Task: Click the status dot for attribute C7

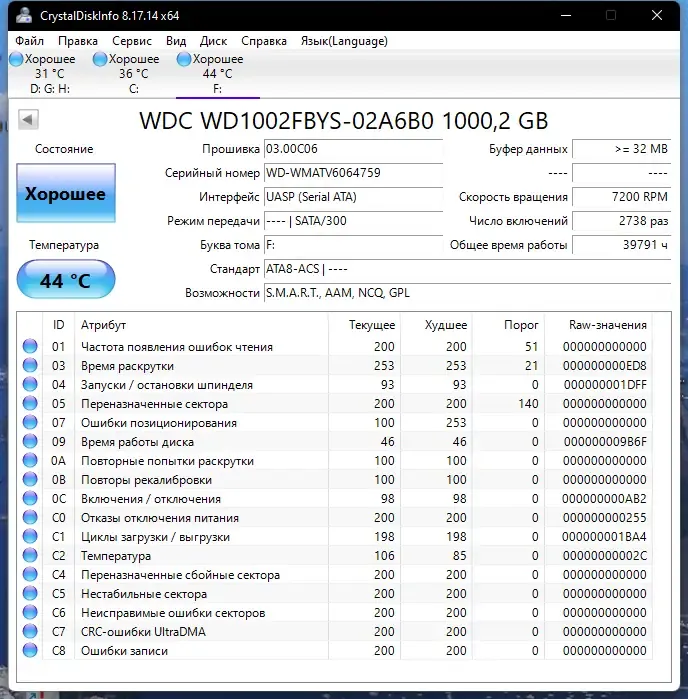Action: coord(30,631)
